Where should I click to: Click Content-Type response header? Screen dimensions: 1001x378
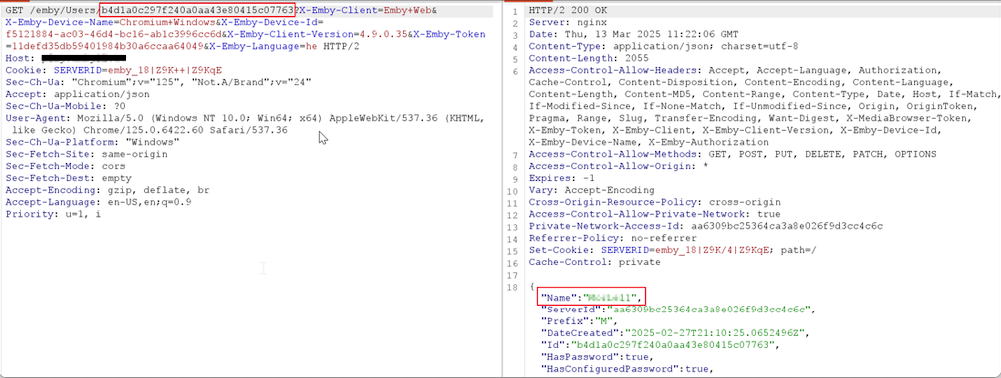[663, 47]
